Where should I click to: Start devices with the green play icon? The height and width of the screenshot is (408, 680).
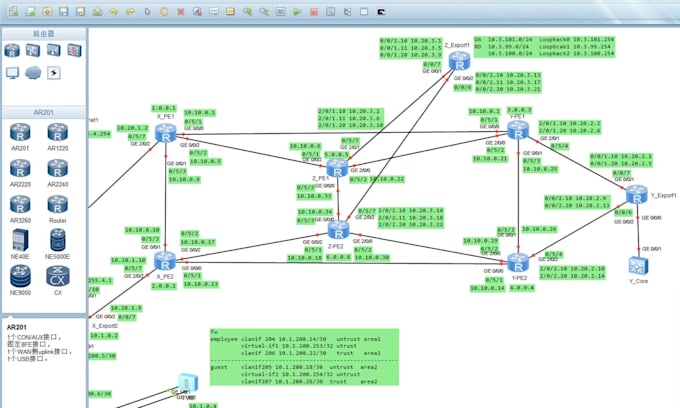297,12
